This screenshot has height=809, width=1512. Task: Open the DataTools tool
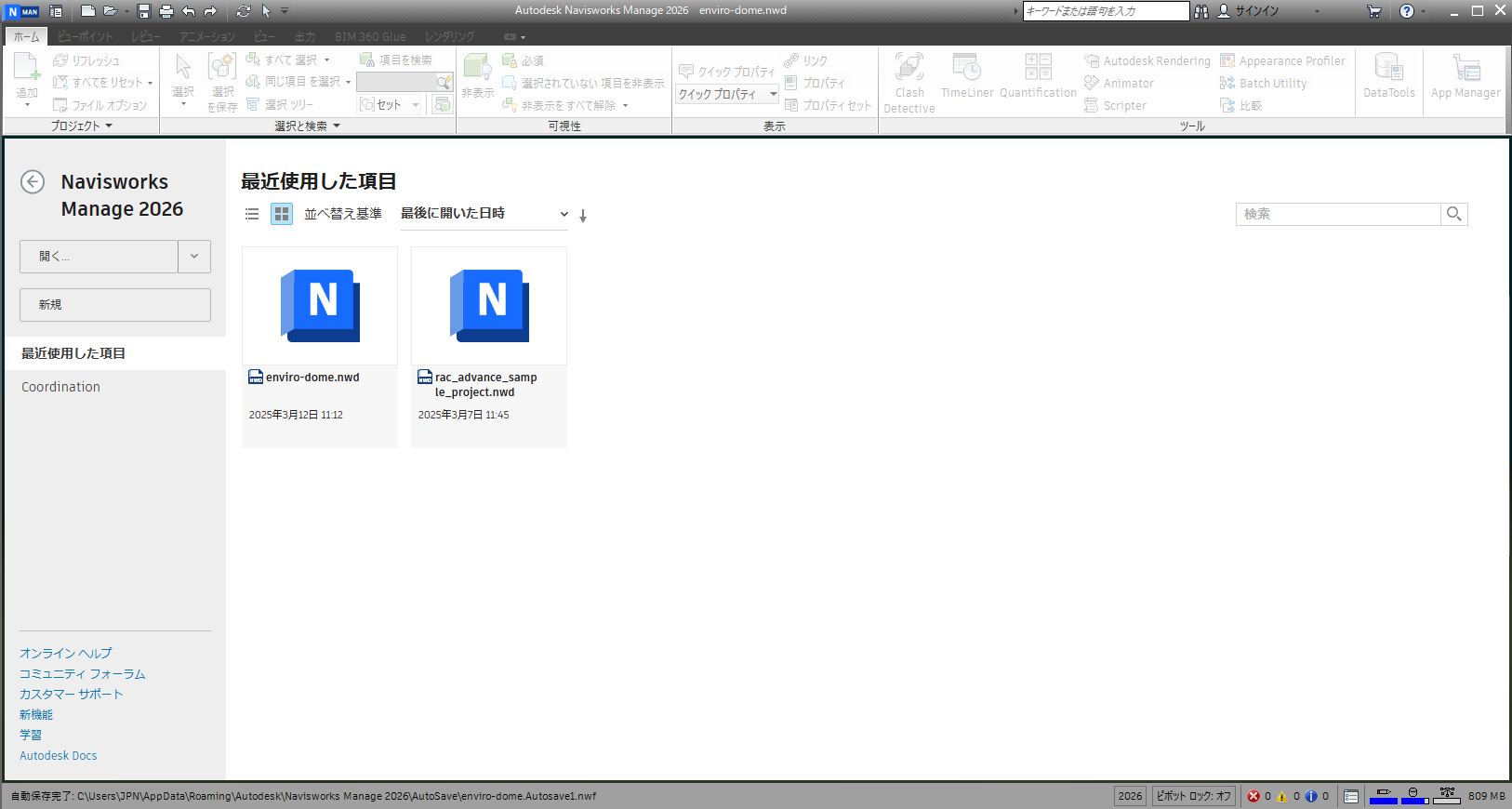coord(1389,75)
